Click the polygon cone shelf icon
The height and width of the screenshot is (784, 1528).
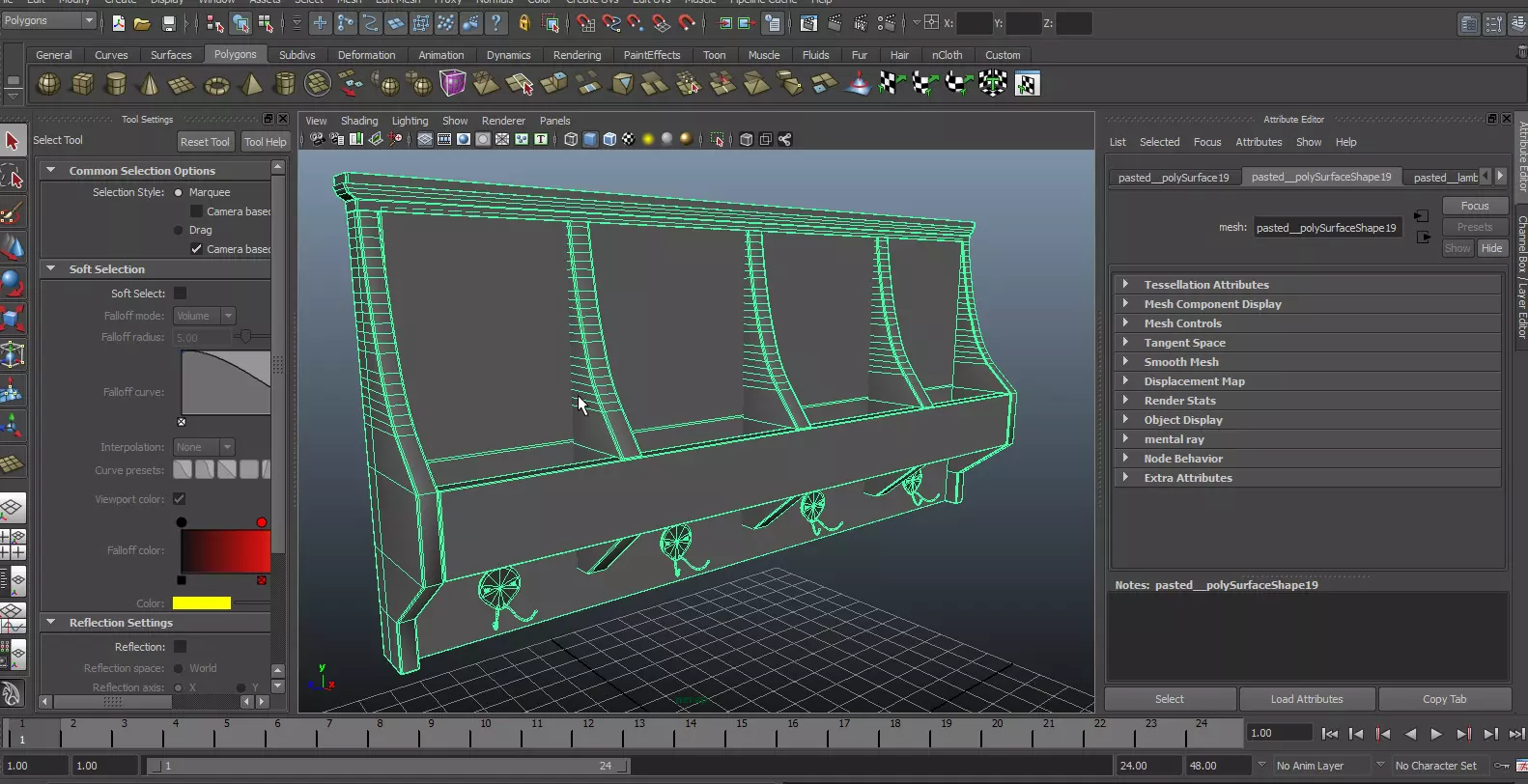[149, 85]
